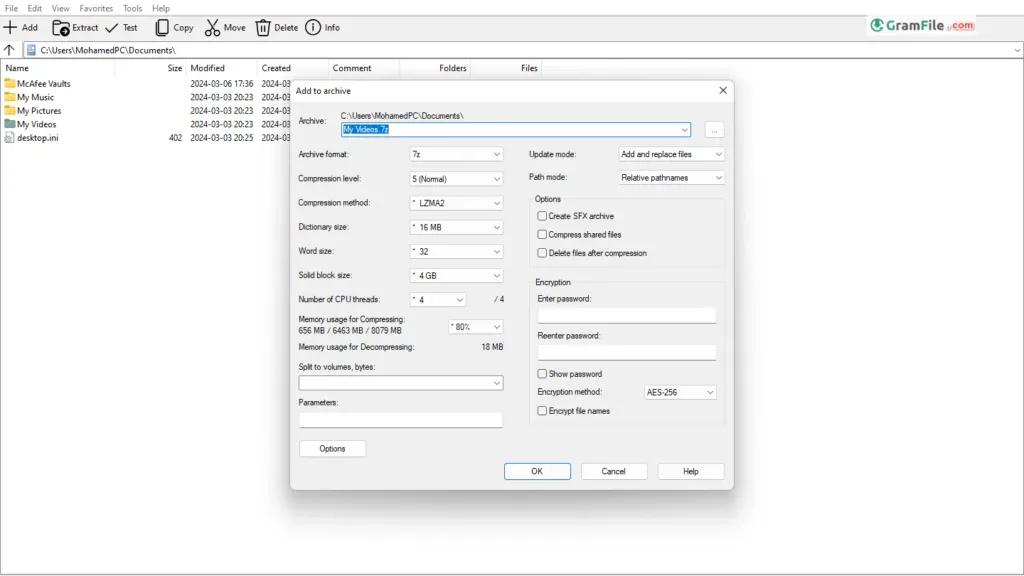Click OK to create the archive
This screenshot has width=1024, height=576.
(x=537, y=471)
